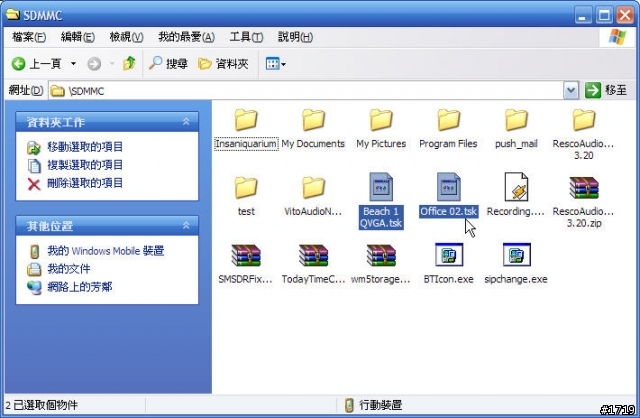Open the Search (搜尋) toolbar button
Image resolution: width=640 pixels, height=418 pixels.
click(168, 63)
